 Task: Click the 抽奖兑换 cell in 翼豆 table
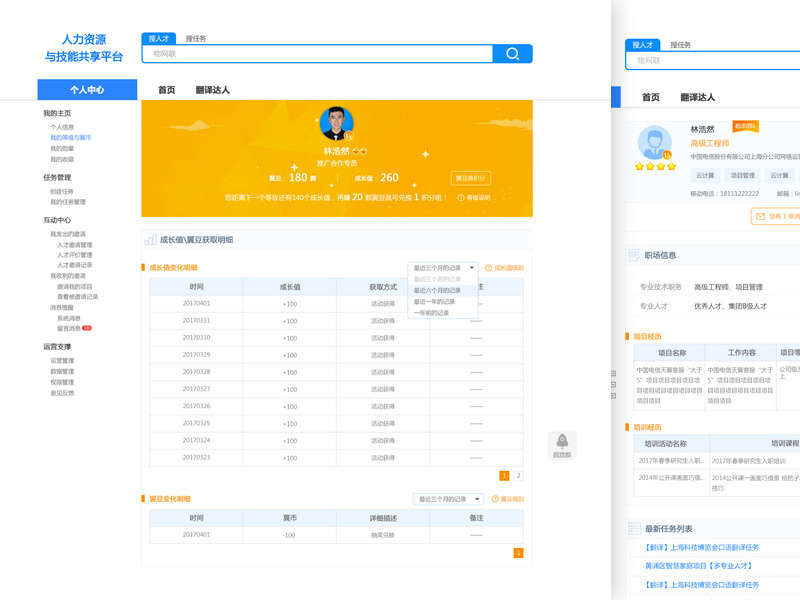pos(383,535)
